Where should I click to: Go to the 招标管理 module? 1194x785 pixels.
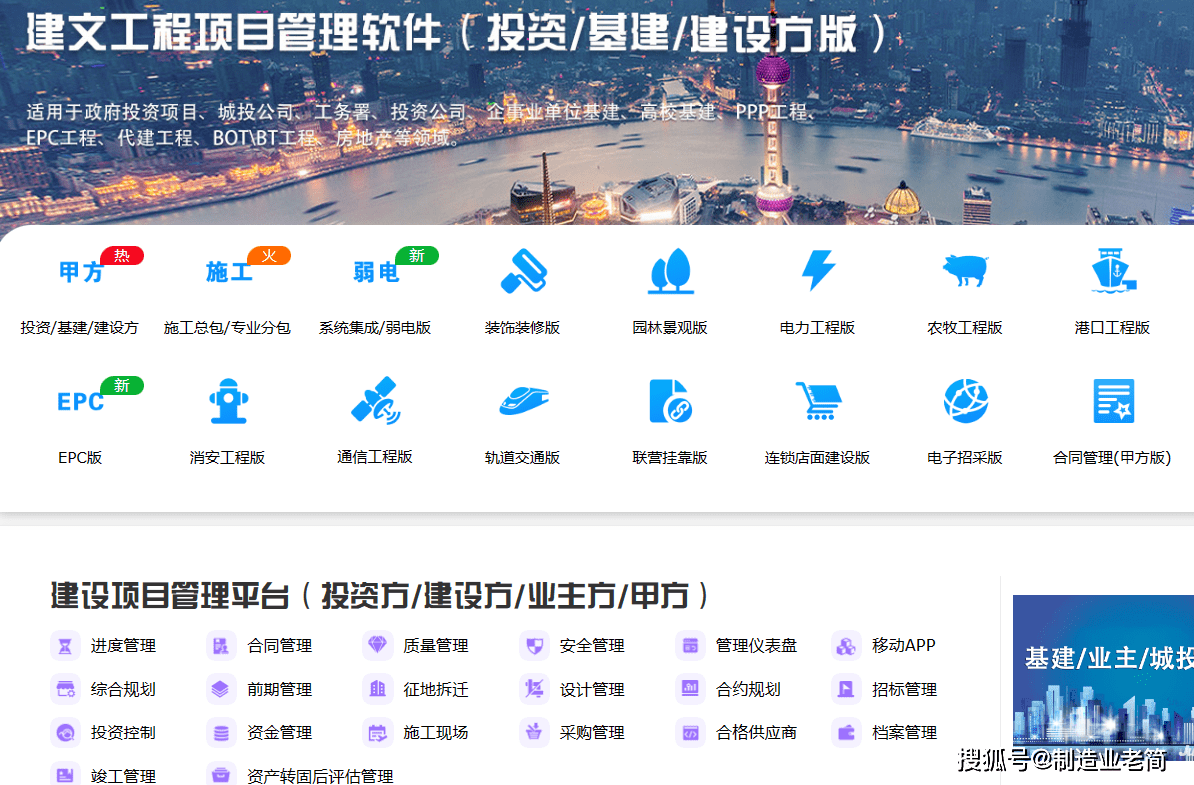pos(904,689)
